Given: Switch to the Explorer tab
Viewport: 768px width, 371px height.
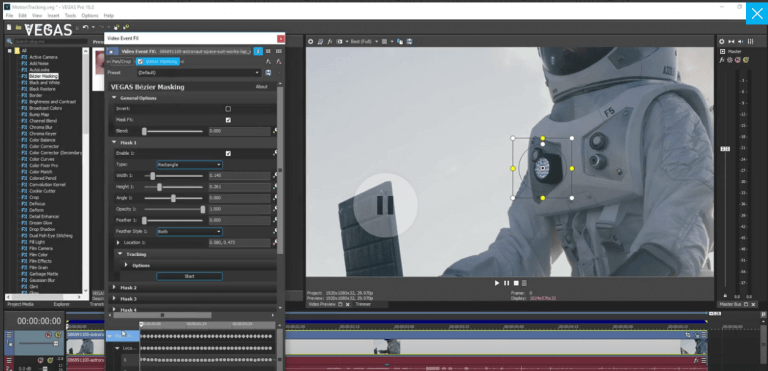Looking at the screenshot, I should [x=62, y=304].
